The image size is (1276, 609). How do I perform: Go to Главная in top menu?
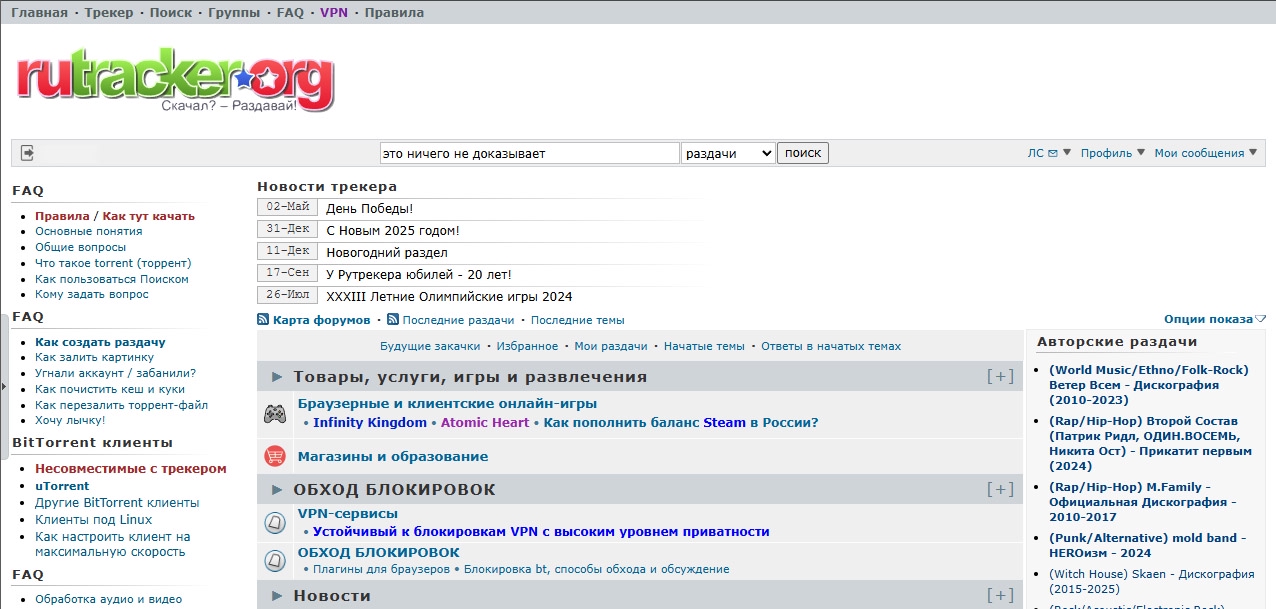pos(39,13)
